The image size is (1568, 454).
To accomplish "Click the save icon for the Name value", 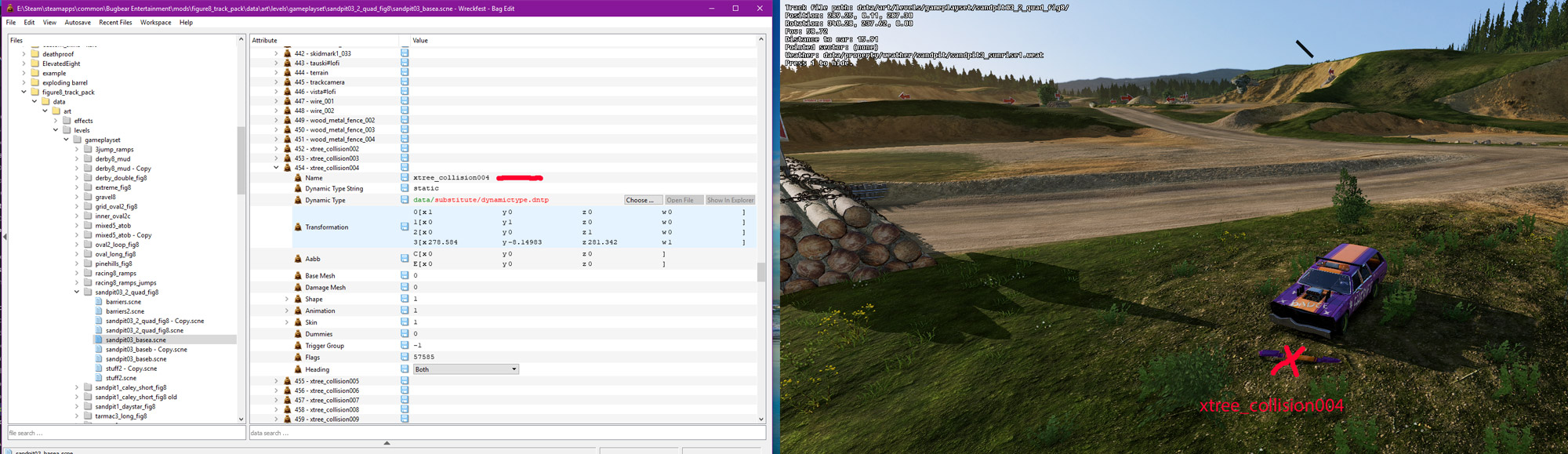I will [x=405, y=178].
